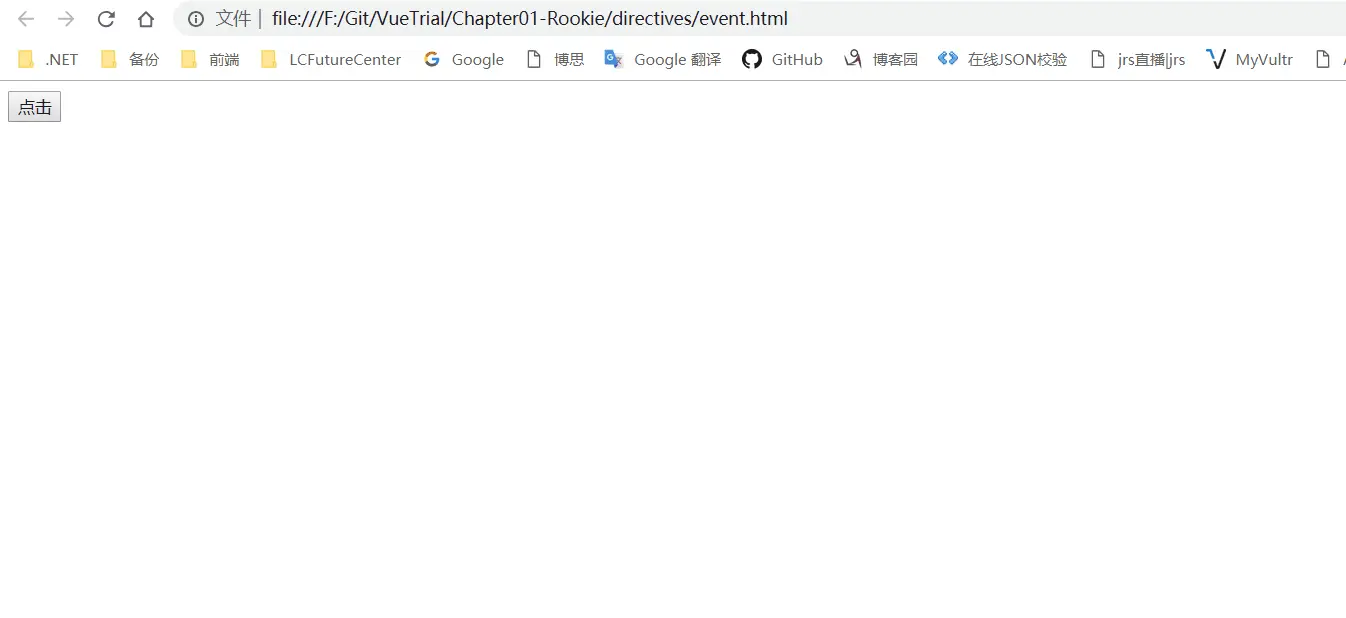View site information icon in address bar
The image size is (1346, 618).
pos(196,19)
